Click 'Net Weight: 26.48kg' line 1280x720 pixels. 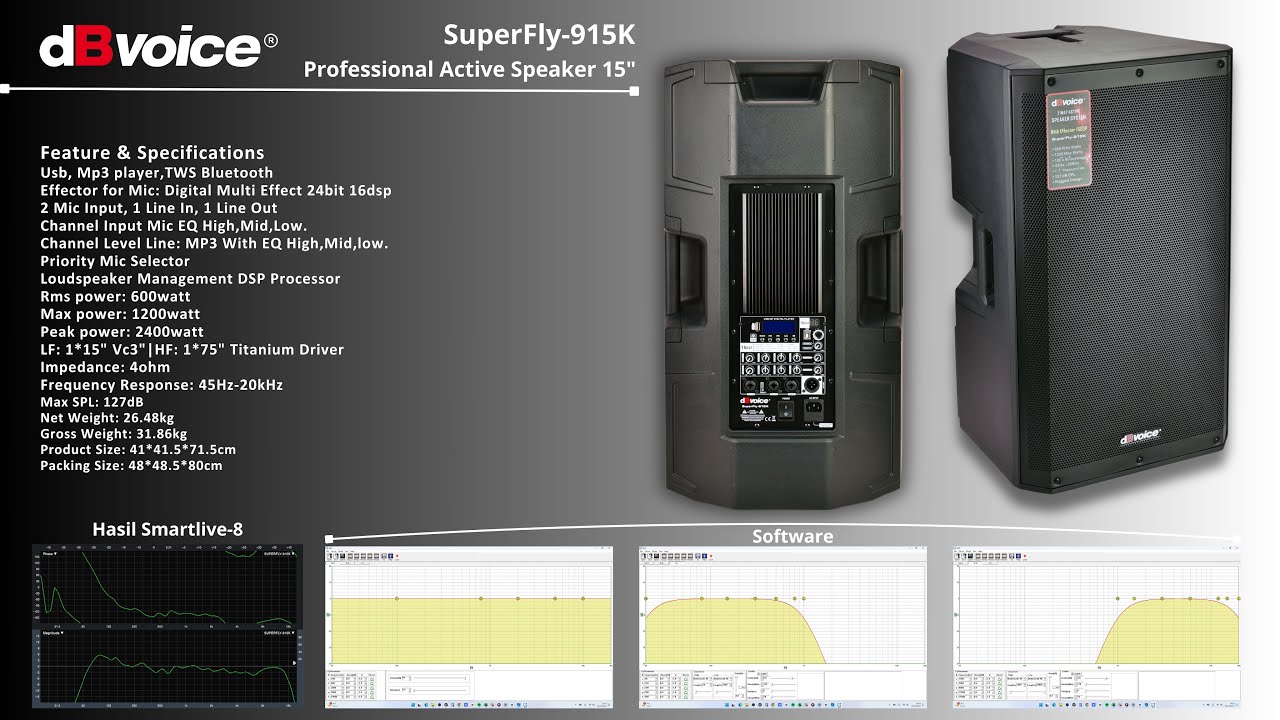click(107, 418)
